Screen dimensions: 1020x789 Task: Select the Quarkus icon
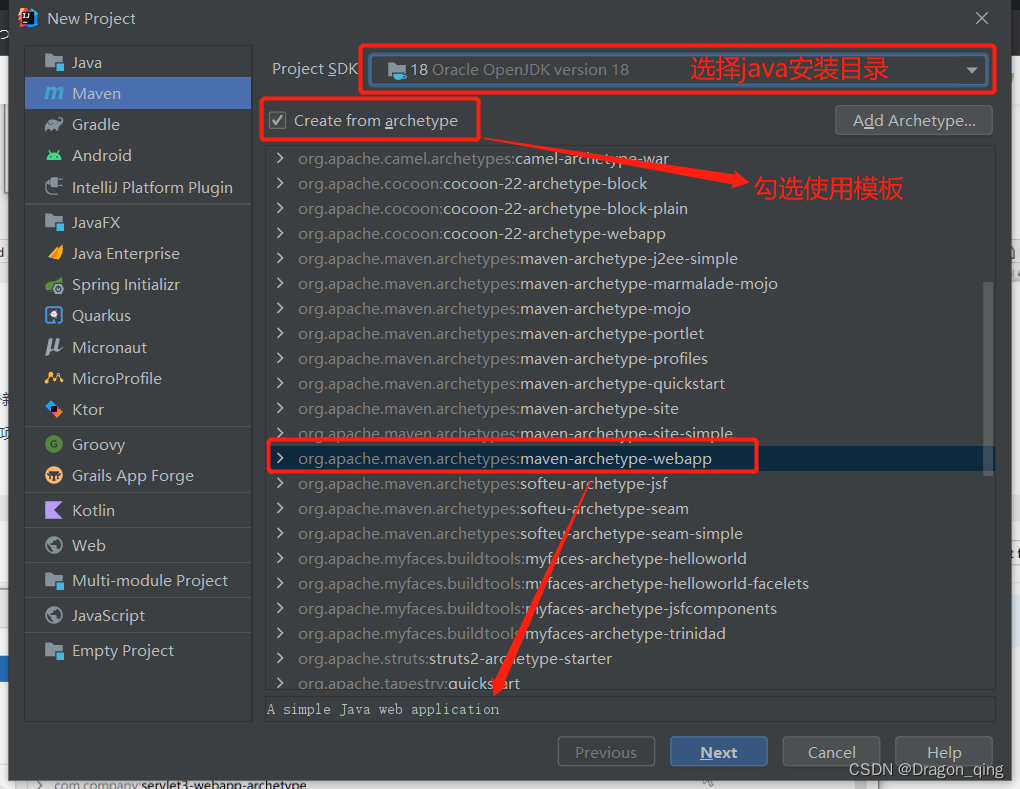click(x=54, y=316)
